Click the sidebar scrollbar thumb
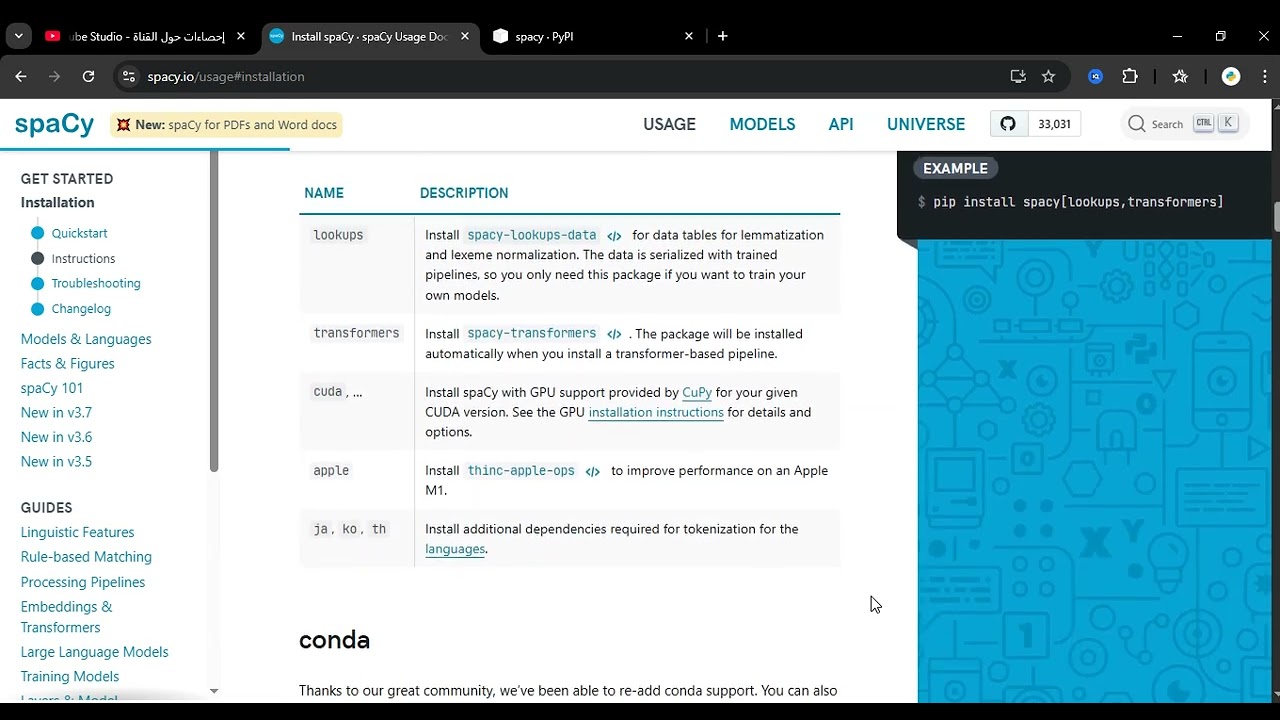 [213, 311]
